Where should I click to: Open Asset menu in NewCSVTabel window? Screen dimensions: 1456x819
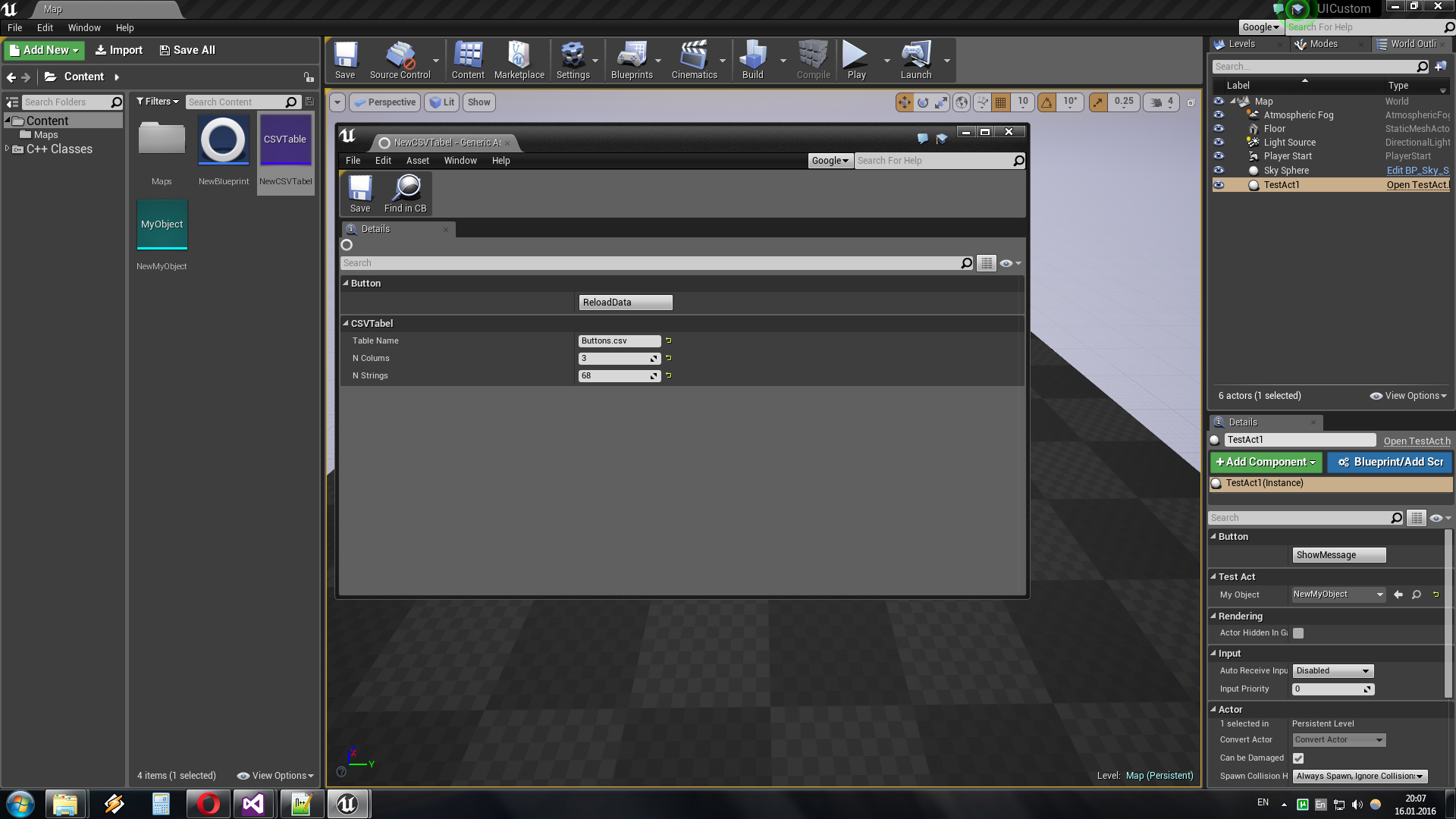(418, 161)
